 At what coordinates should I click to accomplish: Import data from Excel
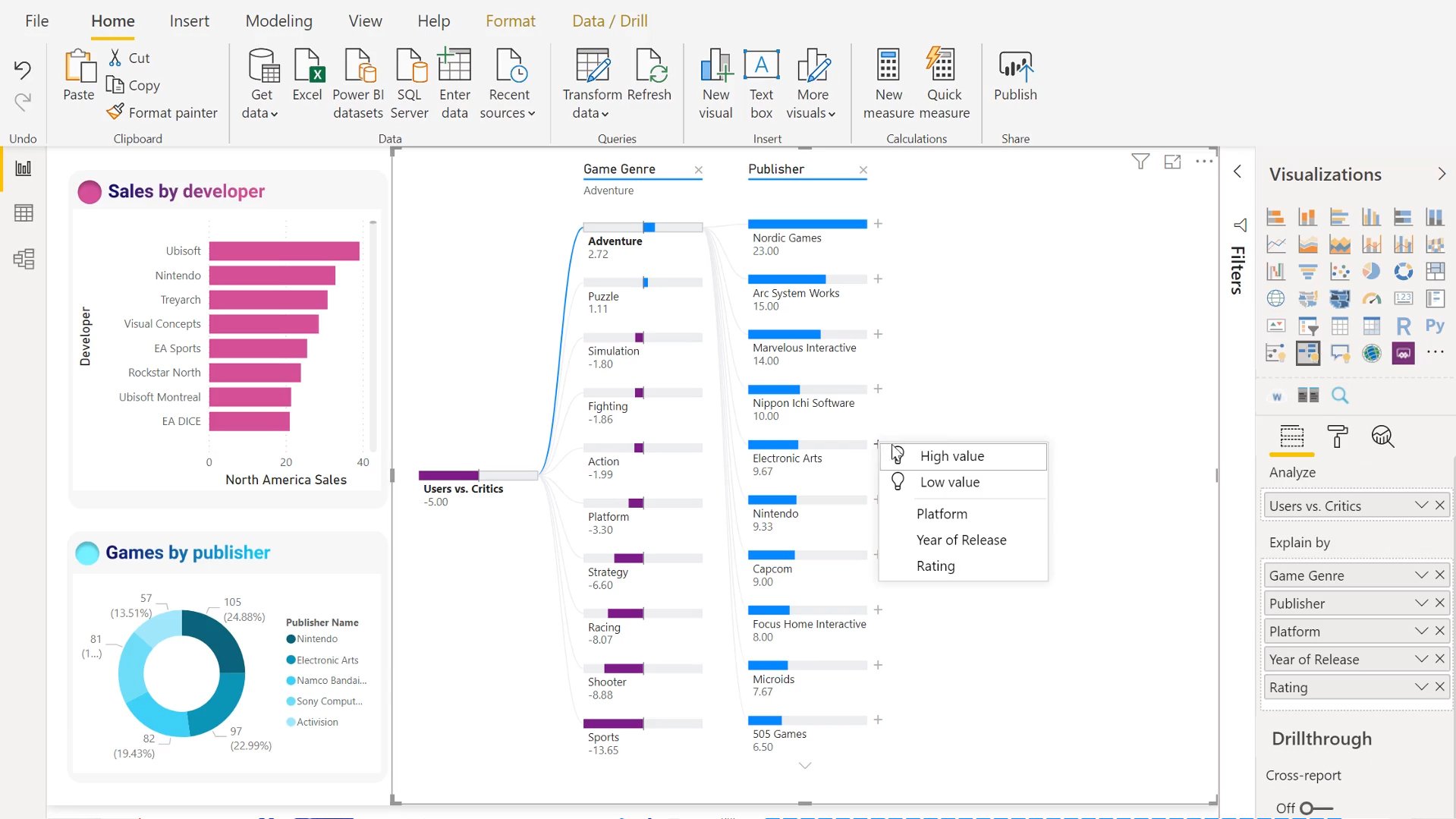tap(307, 75)
